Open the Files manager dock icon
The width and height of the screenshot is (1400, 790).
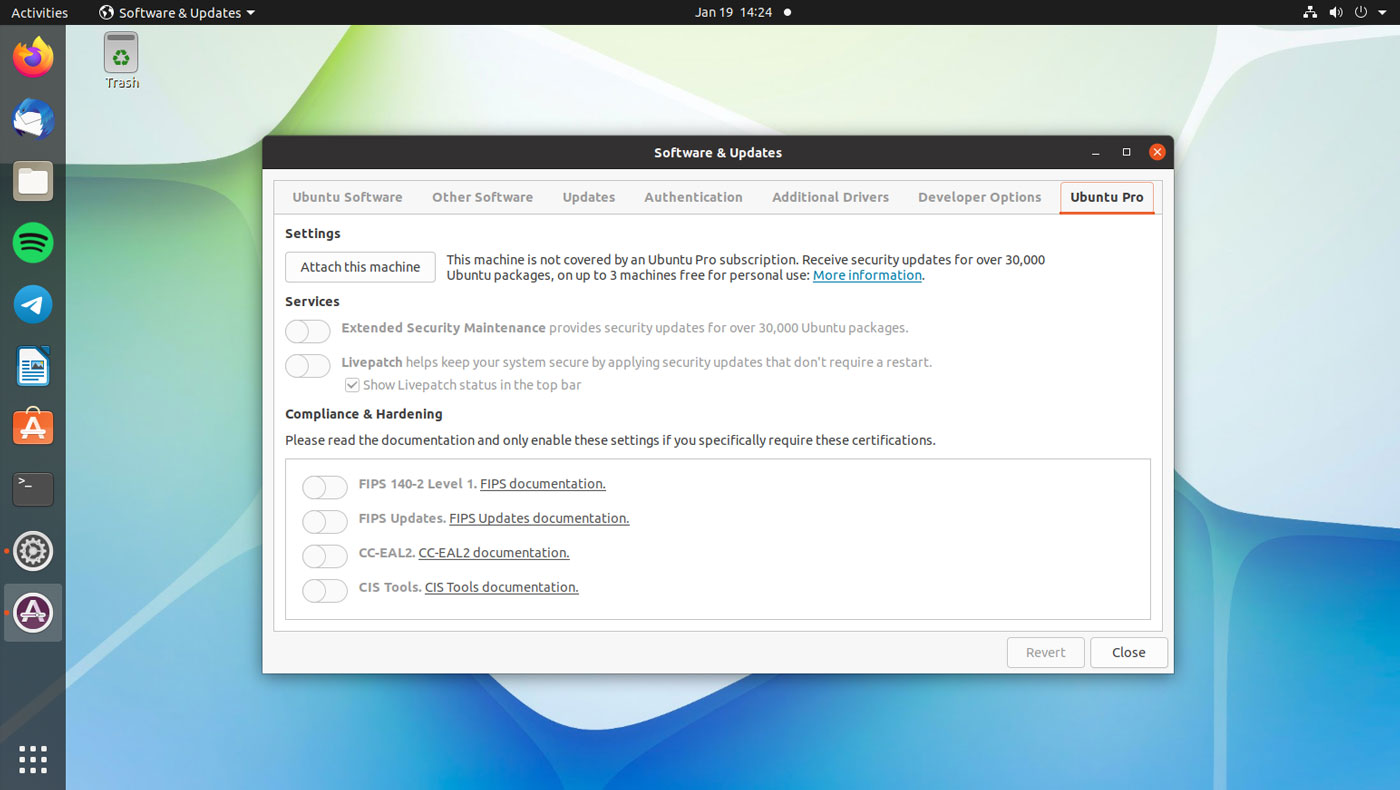click(33, 182)
